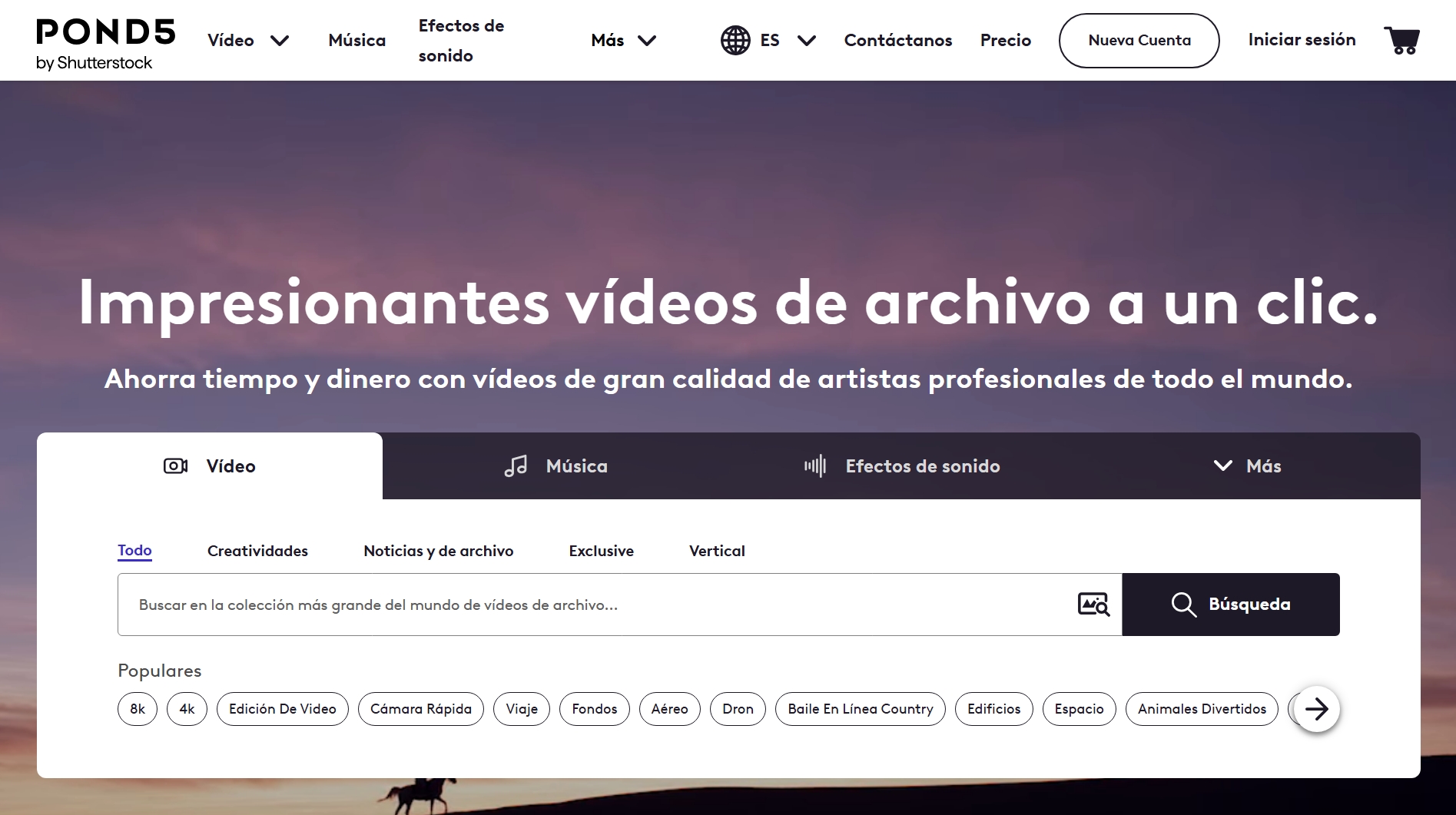Open the Iniciar sesión link
1456x815 pixels.
pyautogui.click(x=1302, y=40)
